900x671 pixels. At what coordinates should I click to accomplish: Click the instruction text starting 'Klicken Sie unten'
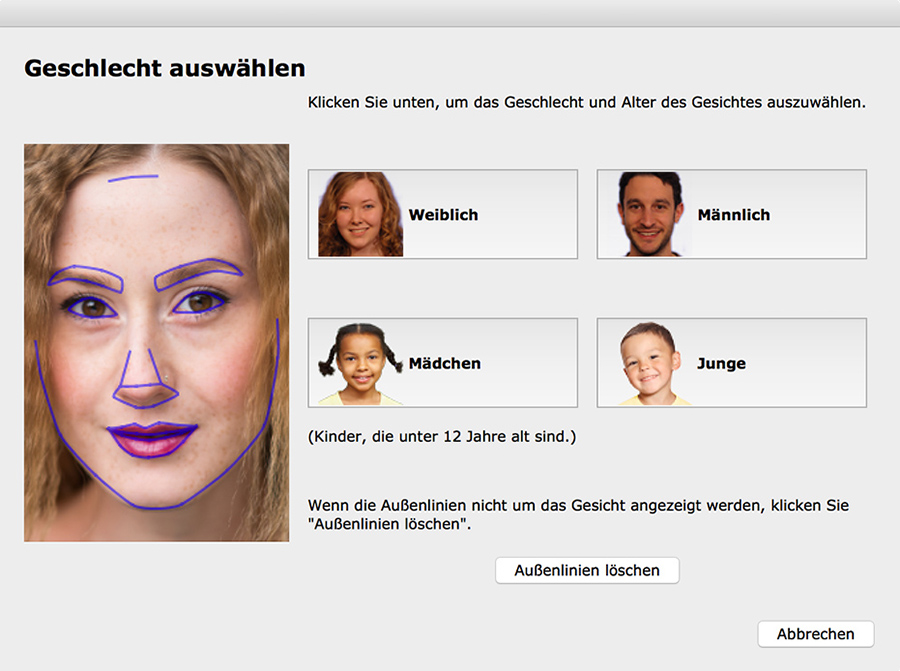click(587, 103)
